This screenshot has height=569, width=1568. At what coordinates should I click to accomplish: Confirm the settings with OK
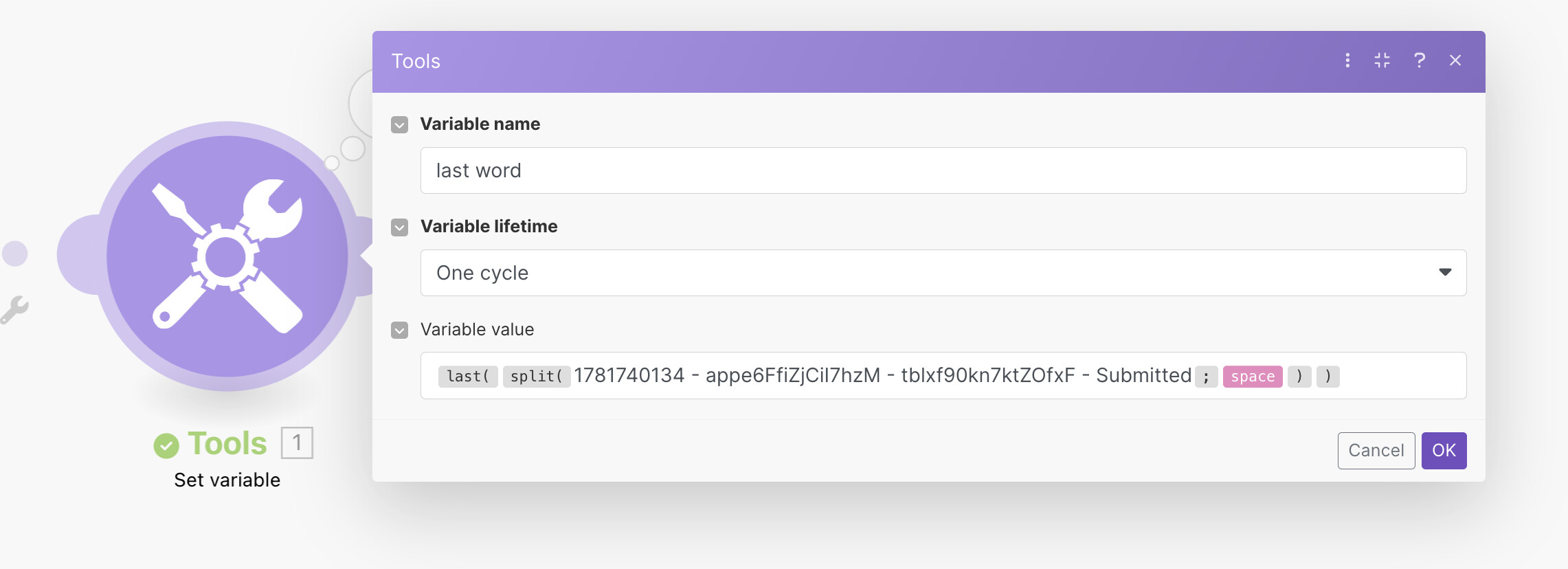pos(1444,451)
